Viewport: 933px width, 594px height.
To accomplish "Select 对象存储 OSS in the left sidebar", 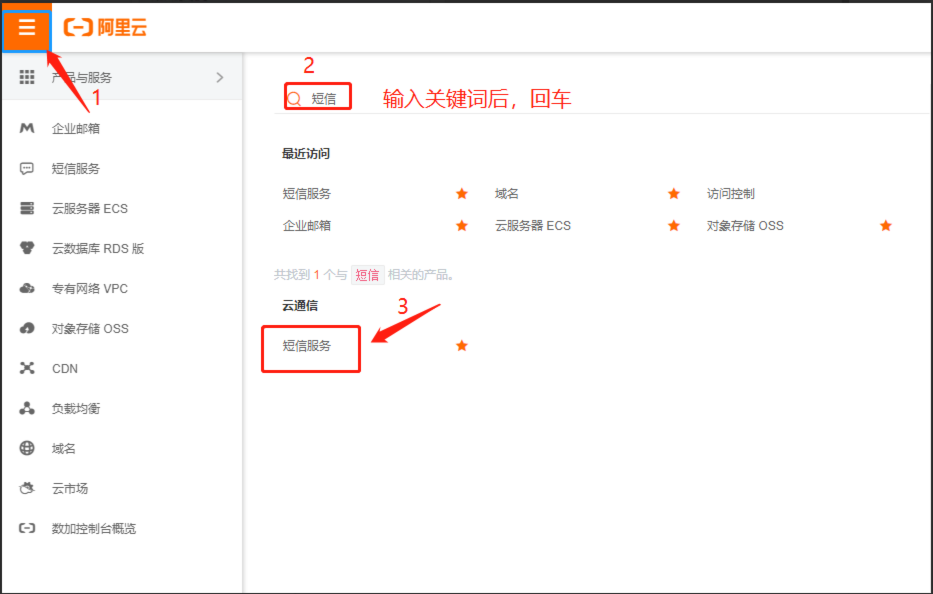I will pyautogui.click(x=90, y=328).
